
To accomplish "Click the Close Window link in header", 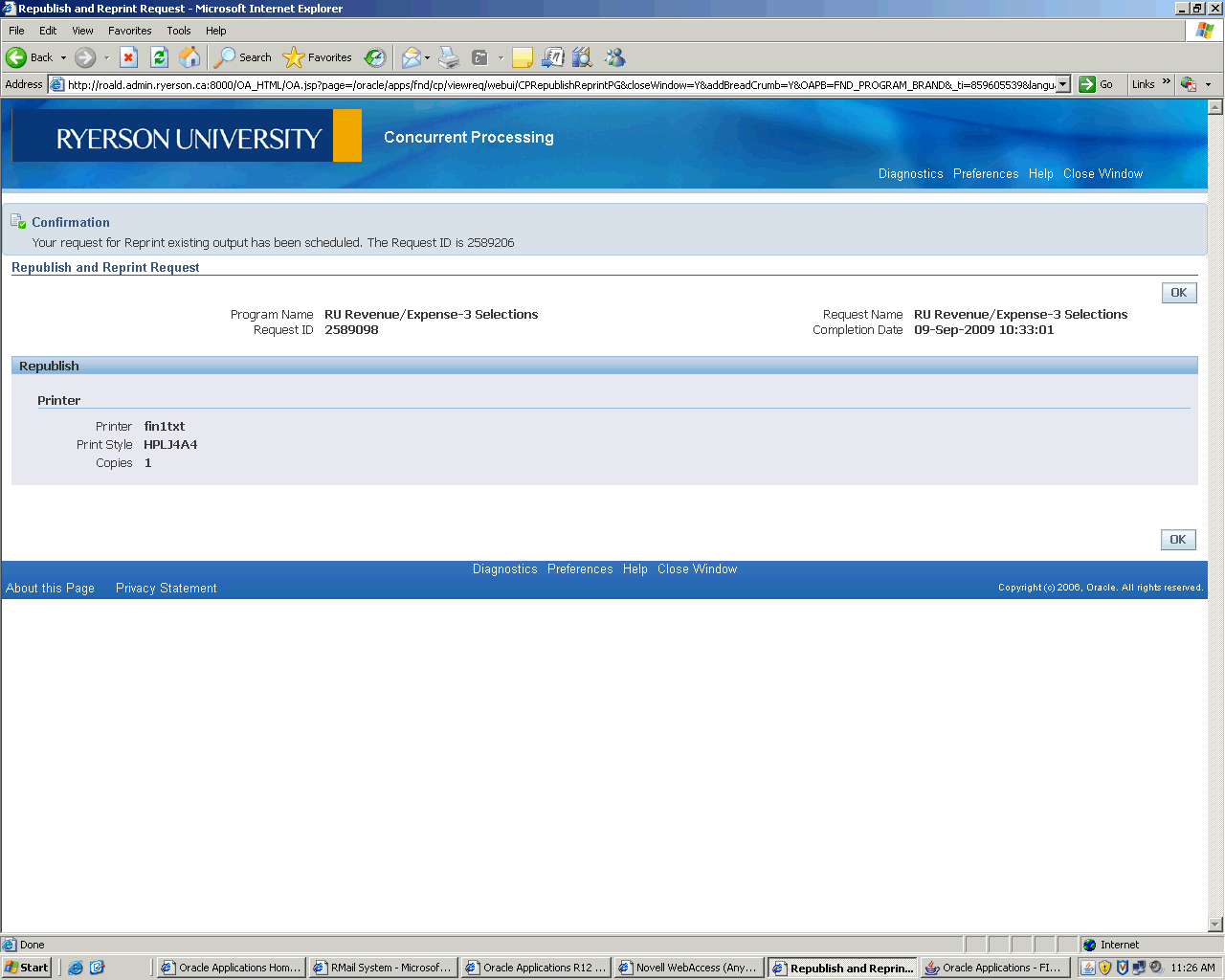I will coord(1102,174).
